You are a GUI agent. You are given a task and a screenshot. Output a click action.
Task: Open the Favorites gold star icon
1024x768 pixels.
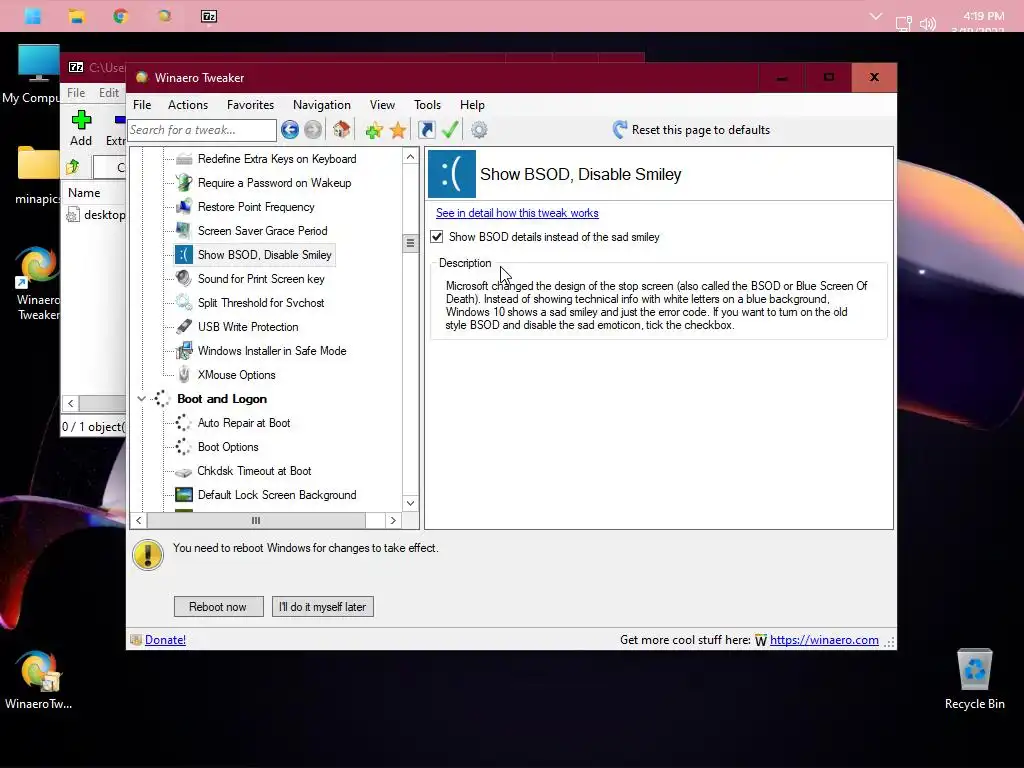coord(398,130)
